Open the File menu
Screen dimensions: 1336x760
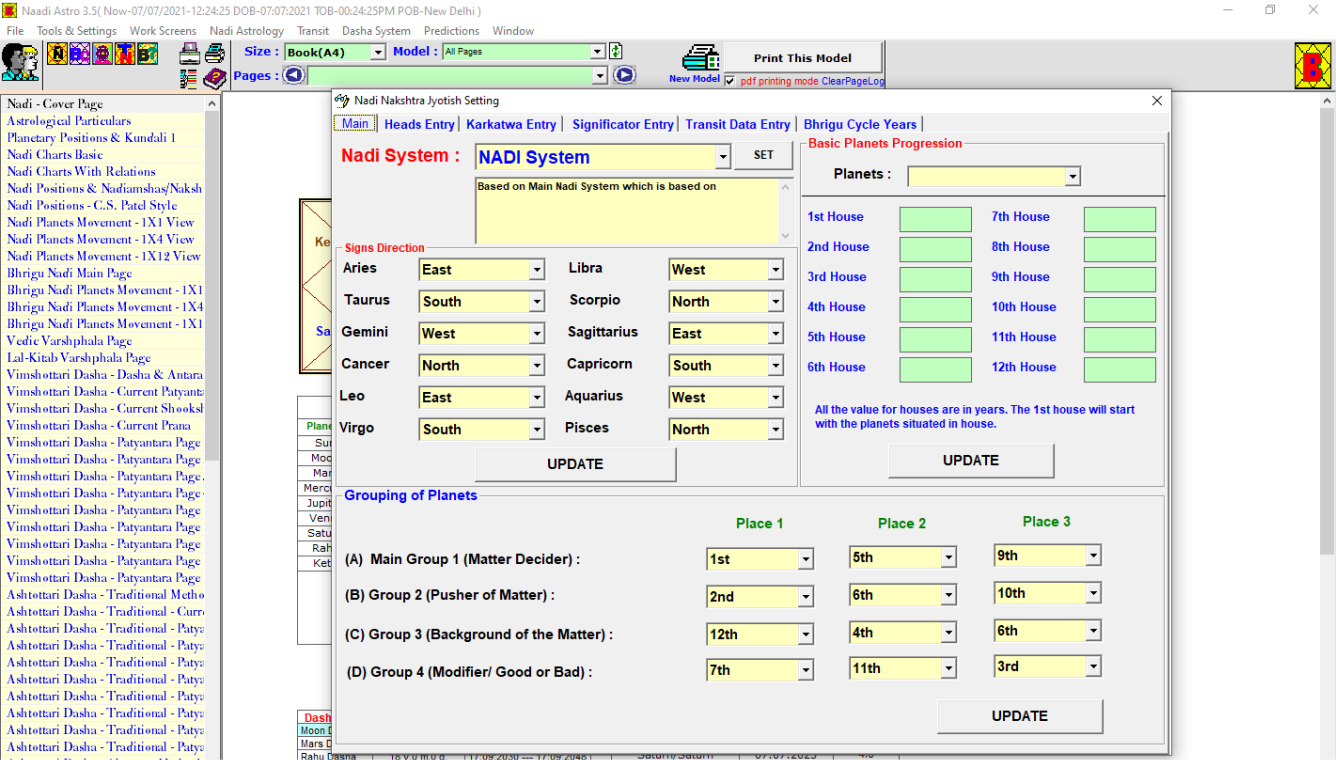coord(15,31)
